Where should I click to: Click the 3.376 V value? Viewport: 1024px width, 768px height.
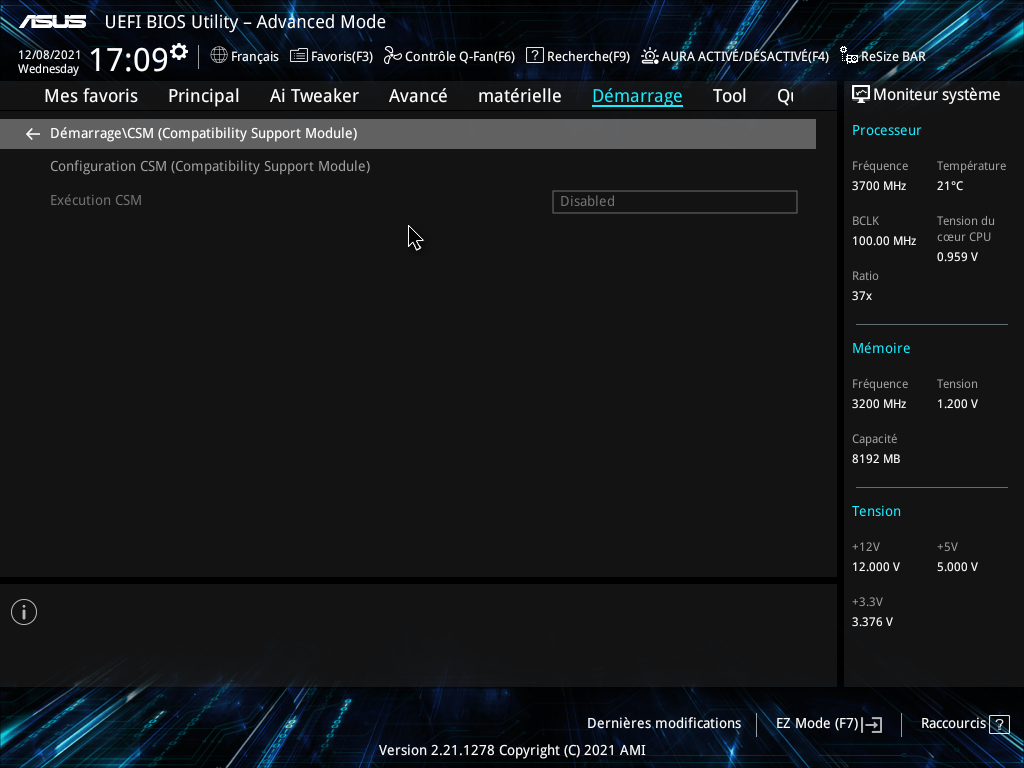coord(872,622)
